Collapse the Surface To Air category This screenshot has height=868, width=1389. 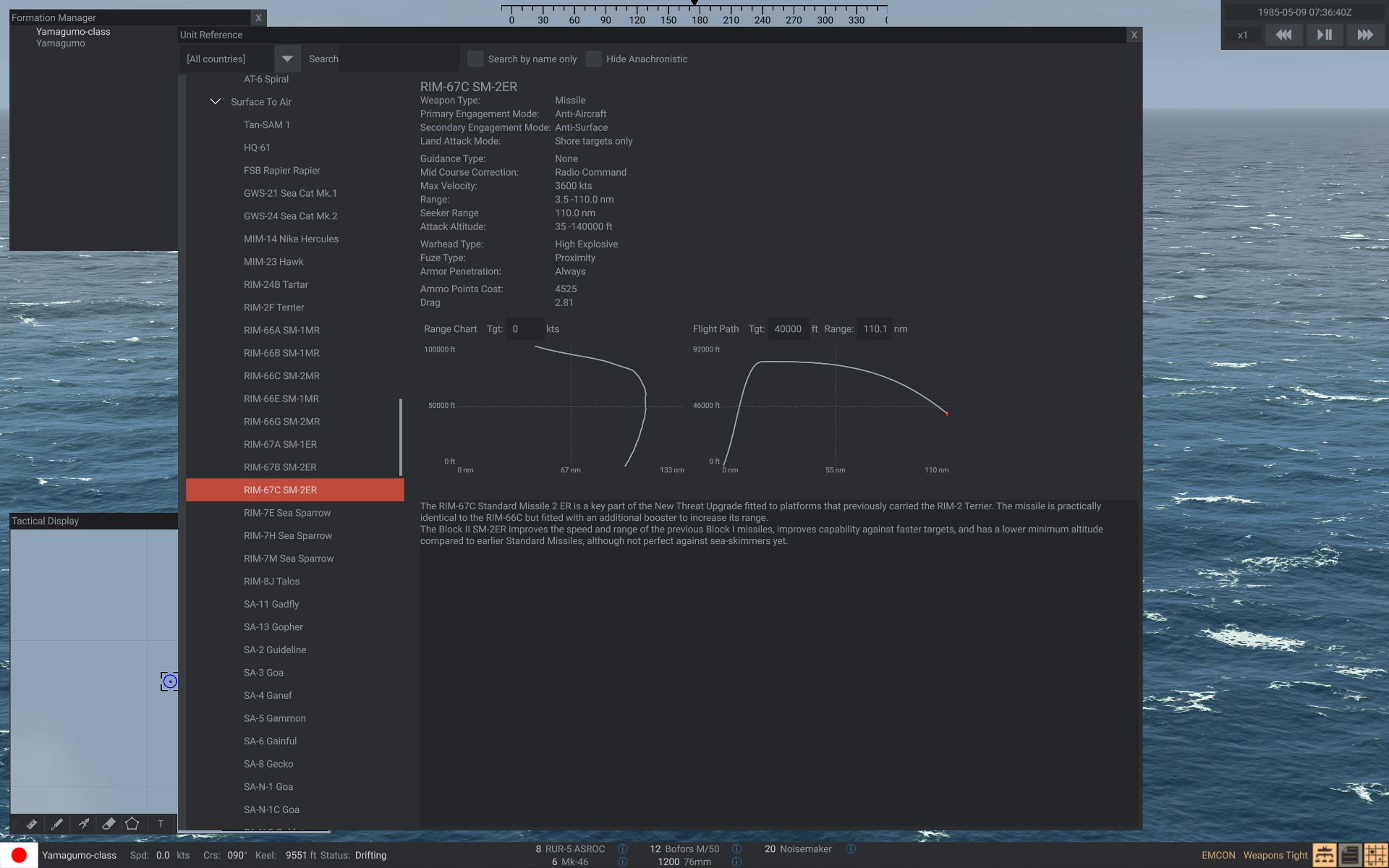pos(215,102)
